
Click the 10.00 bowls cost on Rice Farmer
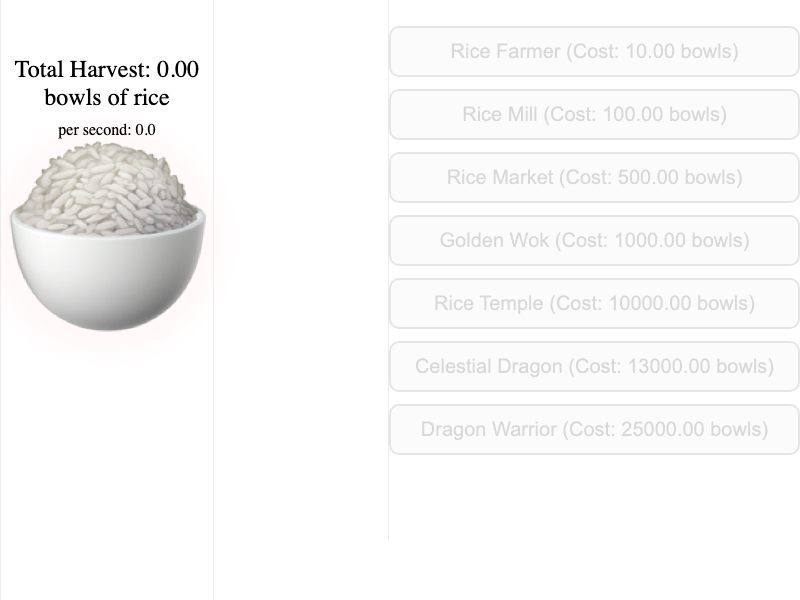pos(680,51)
